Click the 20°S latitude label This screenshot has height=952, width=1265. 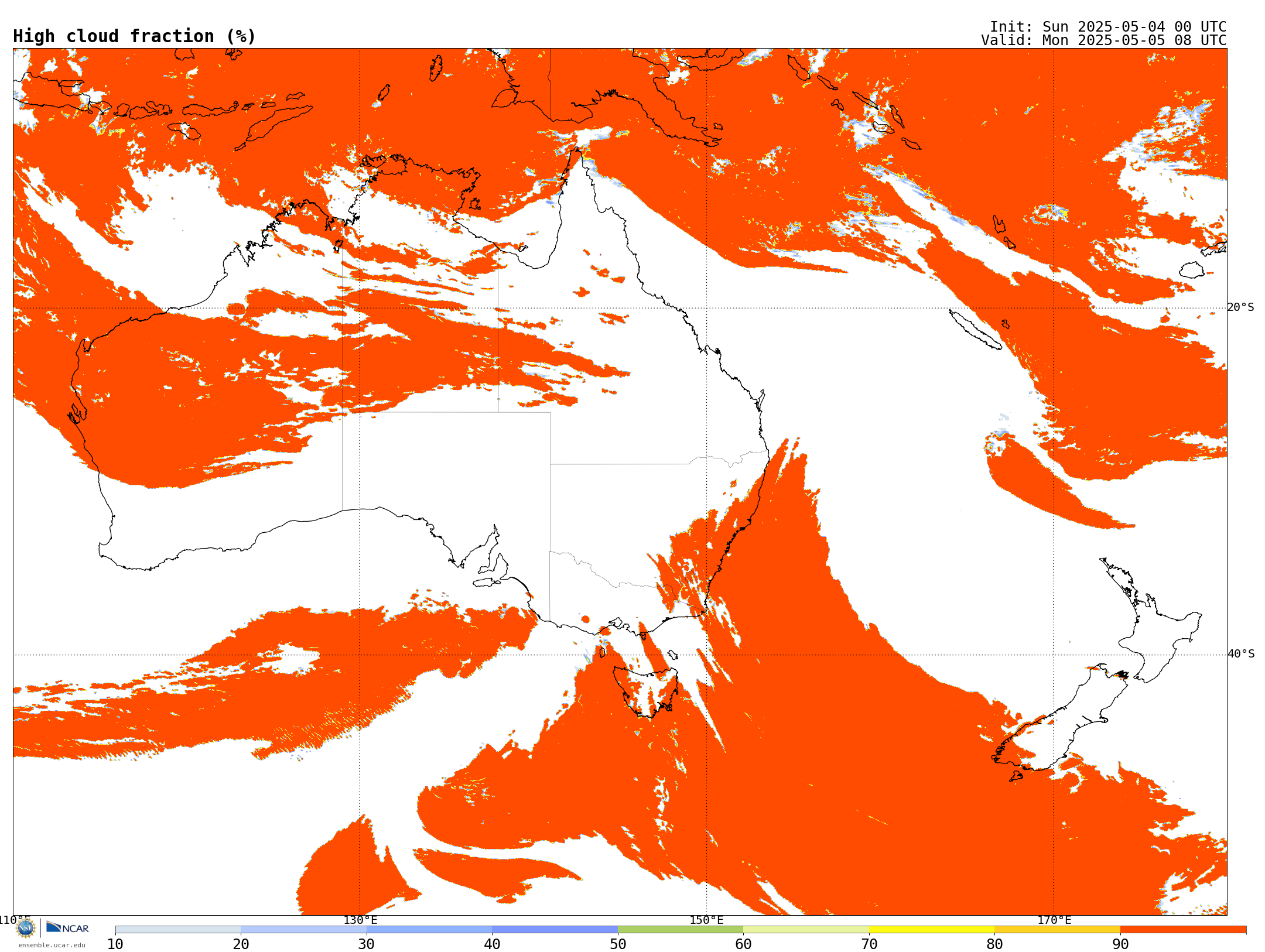coord(1241,307)
